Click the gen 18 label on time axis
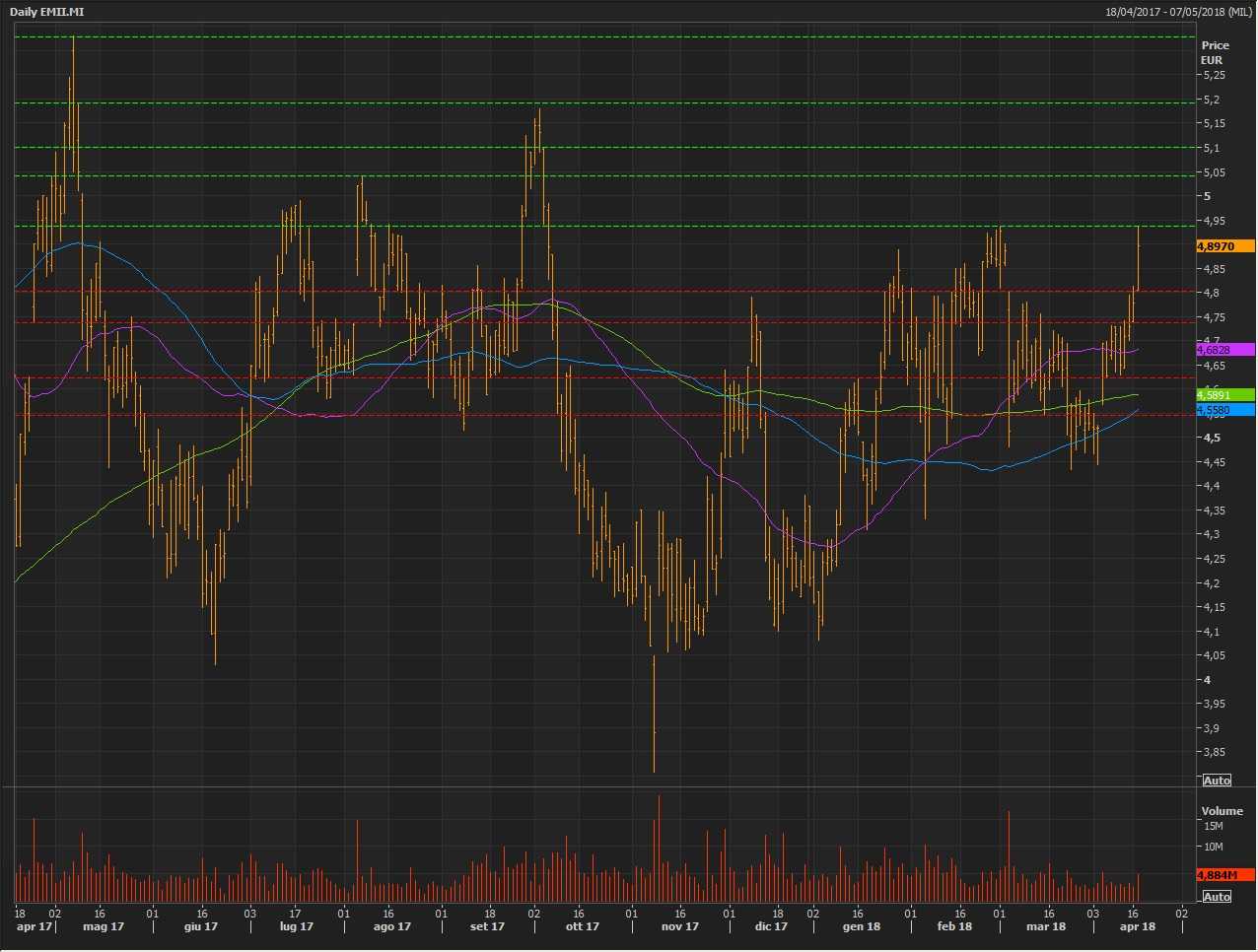 click(x=861, y=926)
